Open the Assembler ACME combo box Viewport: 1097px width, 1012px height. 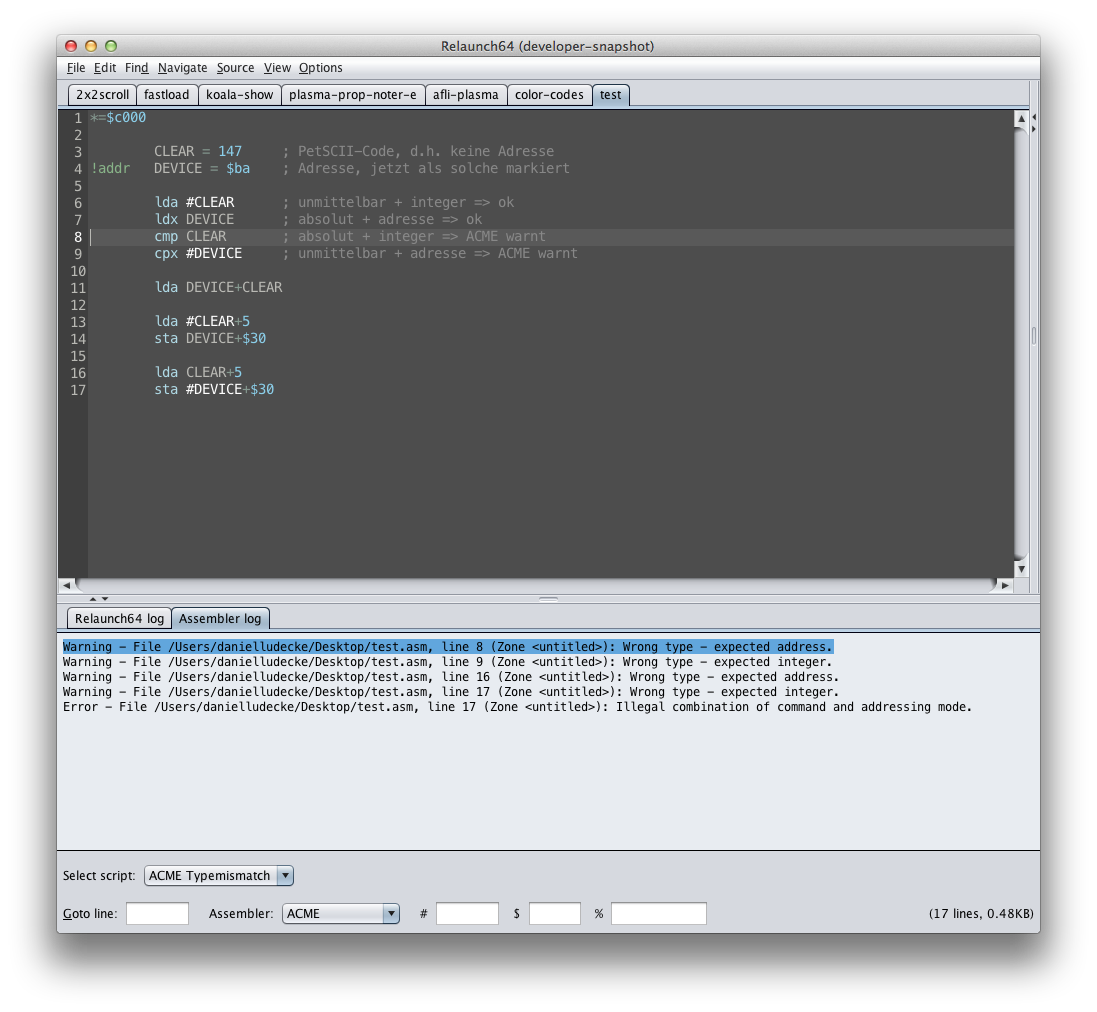pyautogui.click(x=340, y=914)
